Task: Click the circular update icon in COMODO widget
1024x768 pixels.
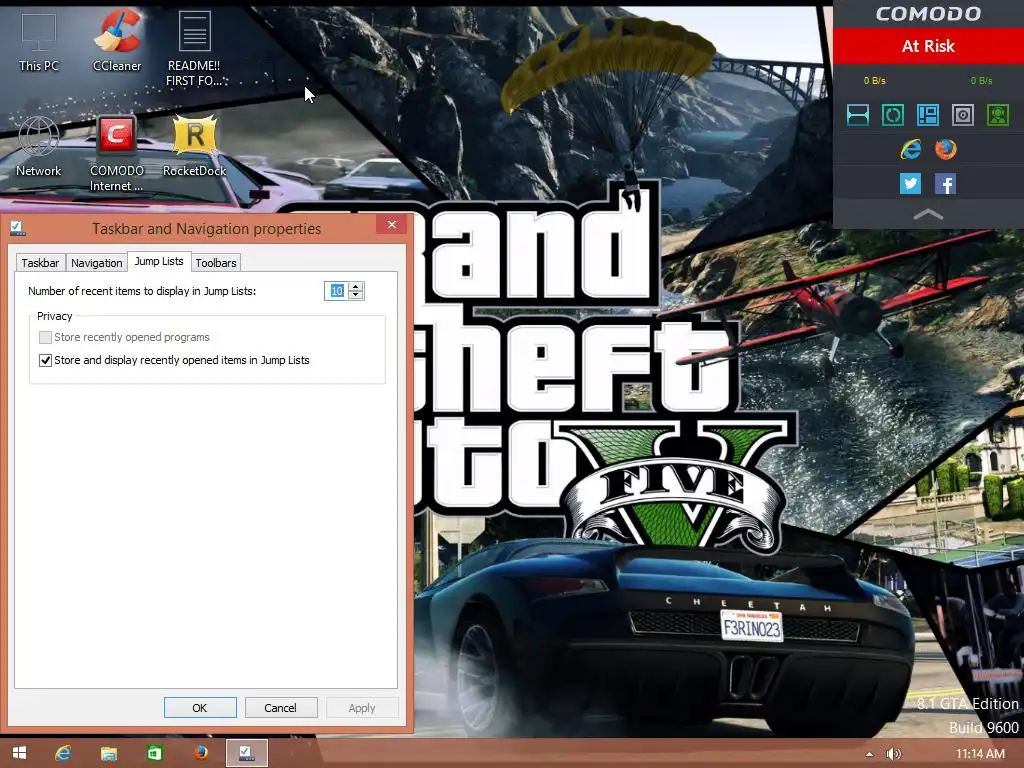Action: pyautogui.click(x=893, y=115)
